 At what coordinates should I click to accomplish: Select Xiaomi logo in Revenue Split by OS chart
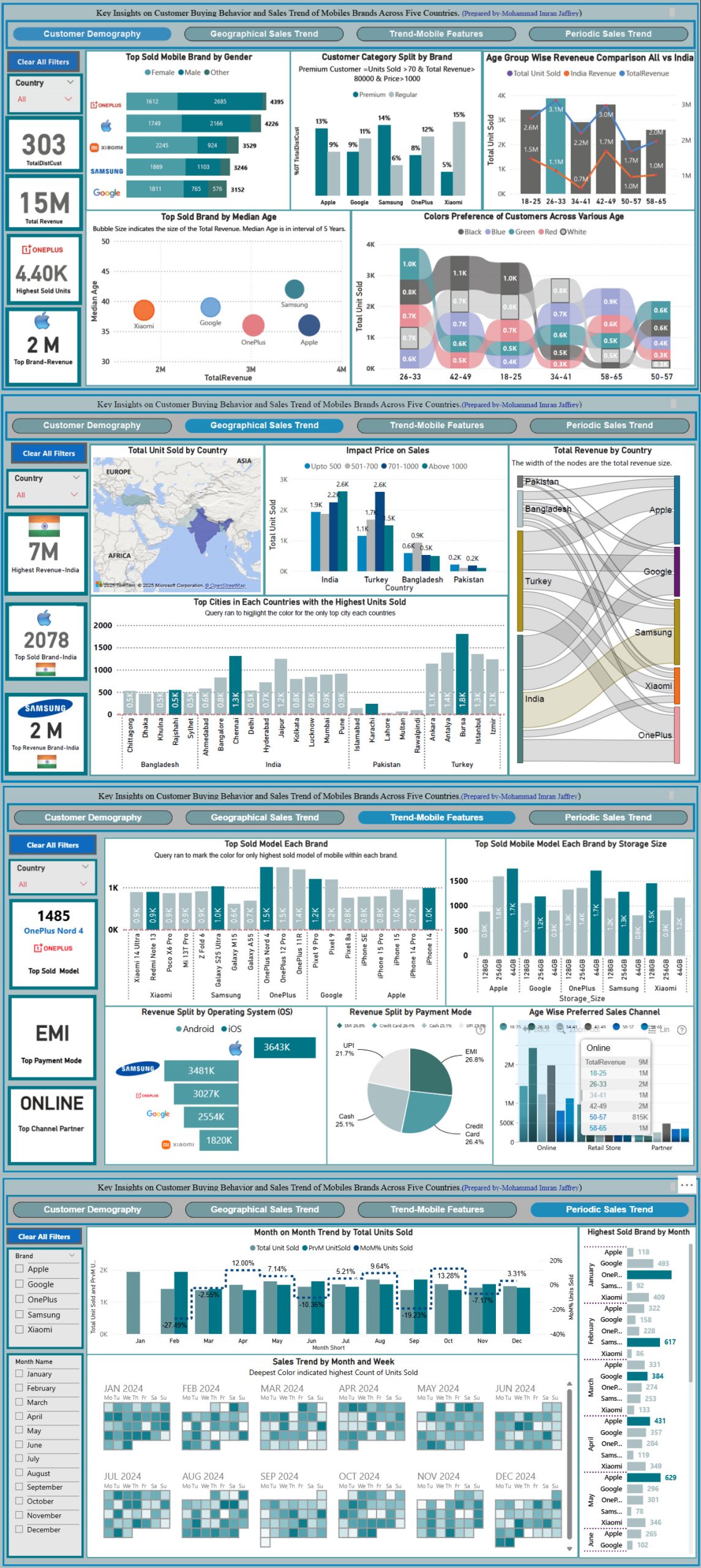(178, 1144)
